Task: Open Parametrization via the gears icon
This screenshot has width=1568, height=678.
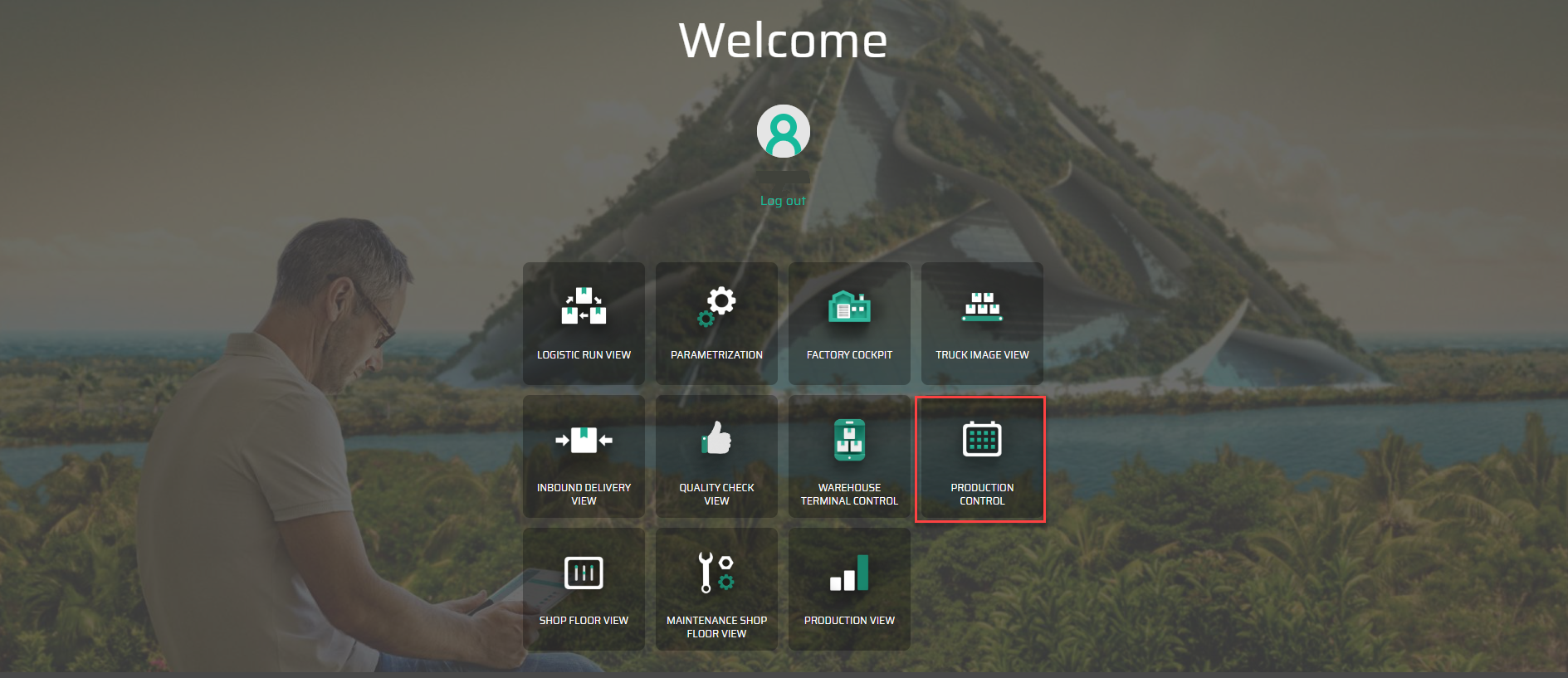Action: pyautogui.click(x=717, y=306)
